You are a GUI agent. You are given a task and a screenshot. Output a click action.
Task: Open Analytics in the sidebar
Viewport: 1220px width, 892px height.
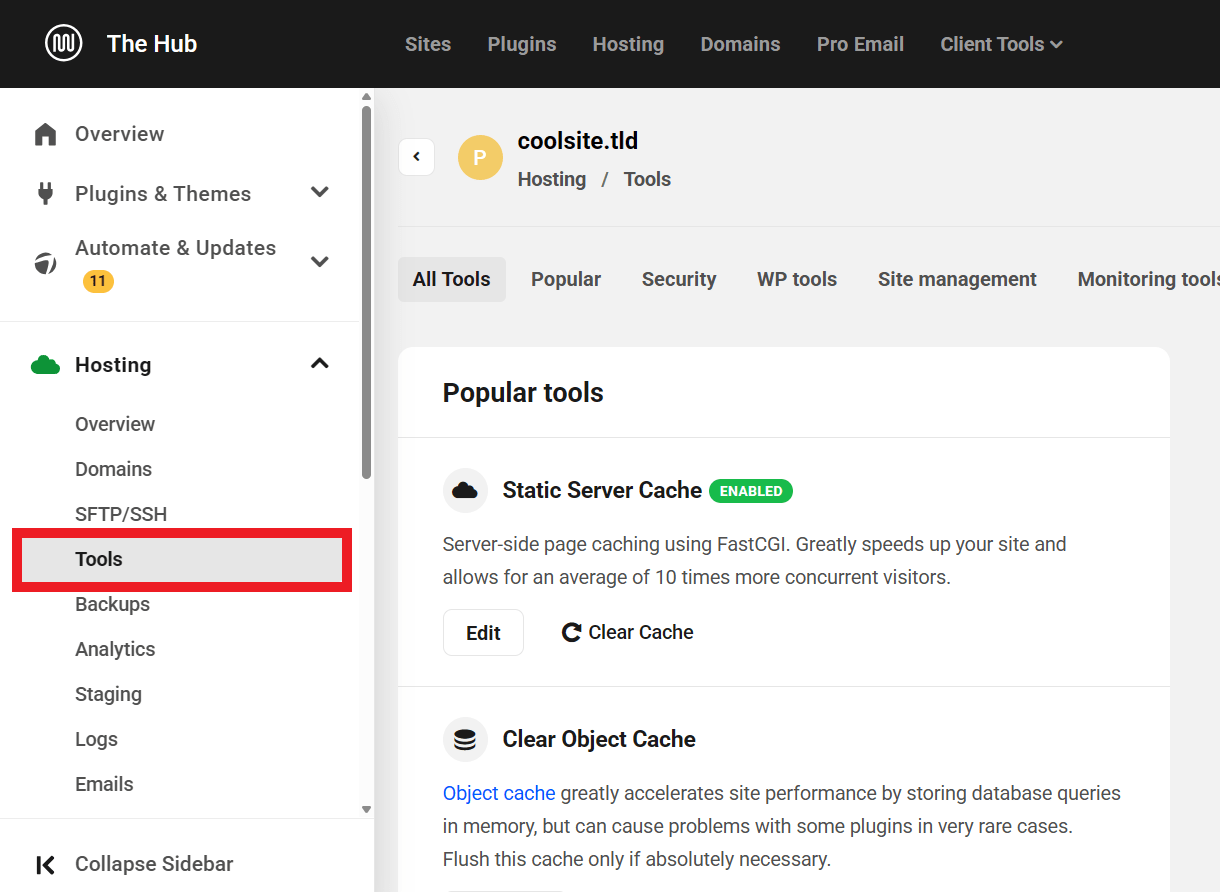coord(115,649)
